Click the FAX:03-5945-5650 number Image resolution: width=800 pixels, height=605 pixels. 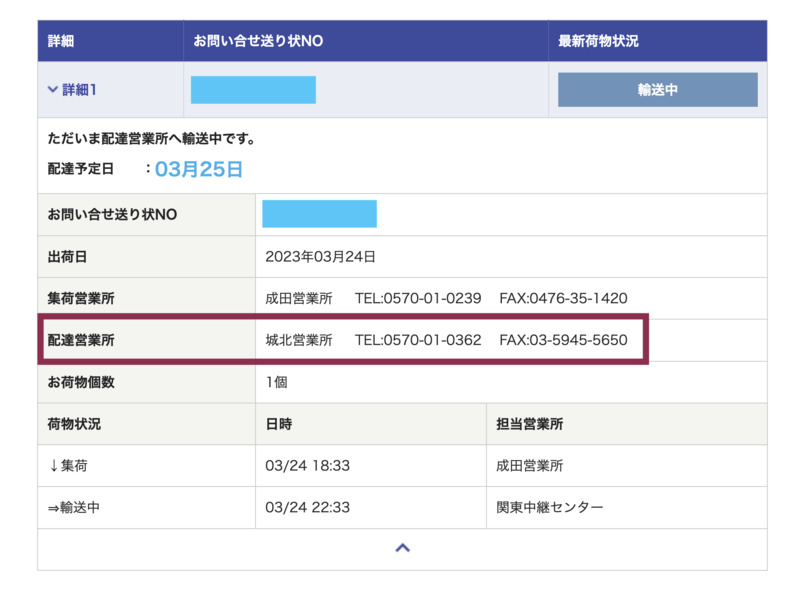click(x=563, y=341)
